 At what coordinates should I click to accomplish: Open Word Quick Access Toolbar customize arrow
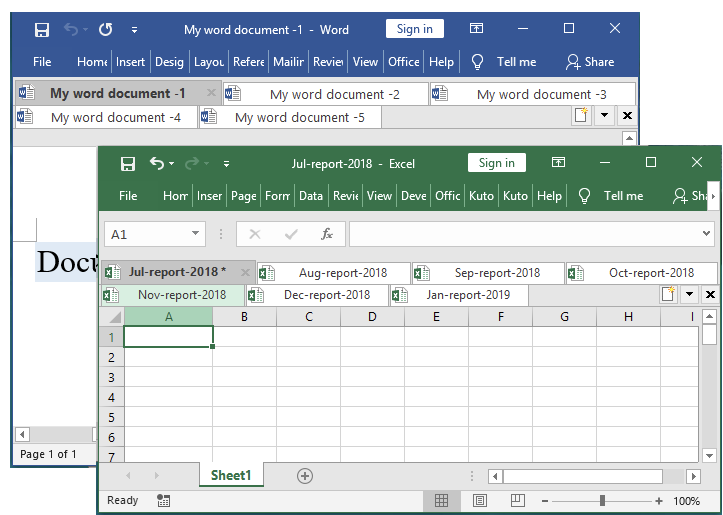pos(134,30)
